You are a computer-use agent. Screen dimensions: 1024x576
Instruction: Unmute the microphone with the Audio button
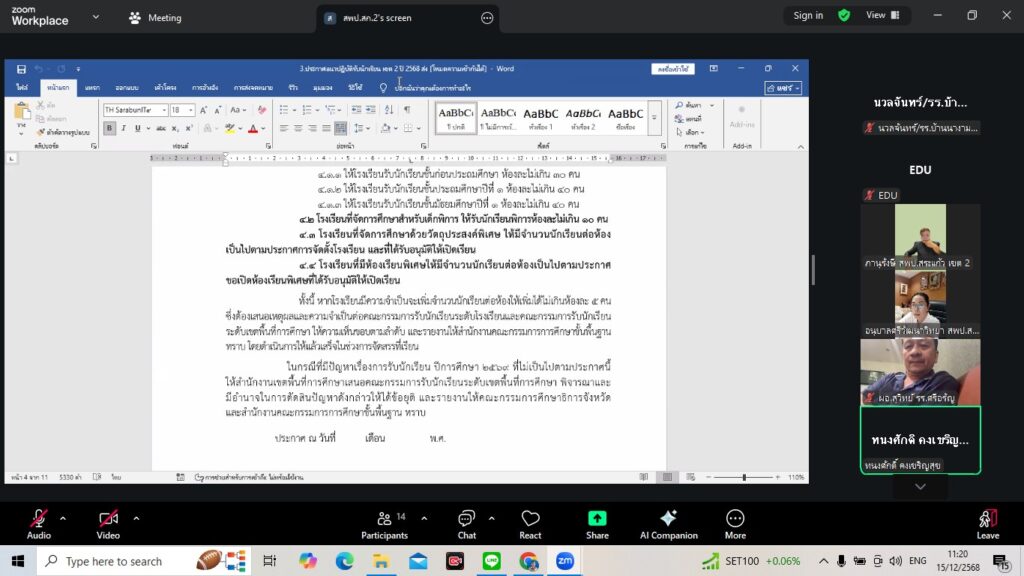38,523
